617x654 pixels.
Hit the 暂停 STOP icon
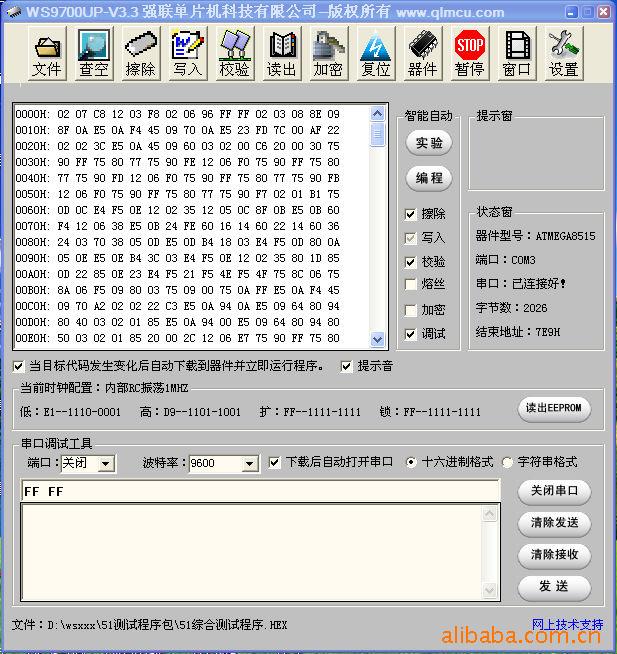click(x=470, y=54)
